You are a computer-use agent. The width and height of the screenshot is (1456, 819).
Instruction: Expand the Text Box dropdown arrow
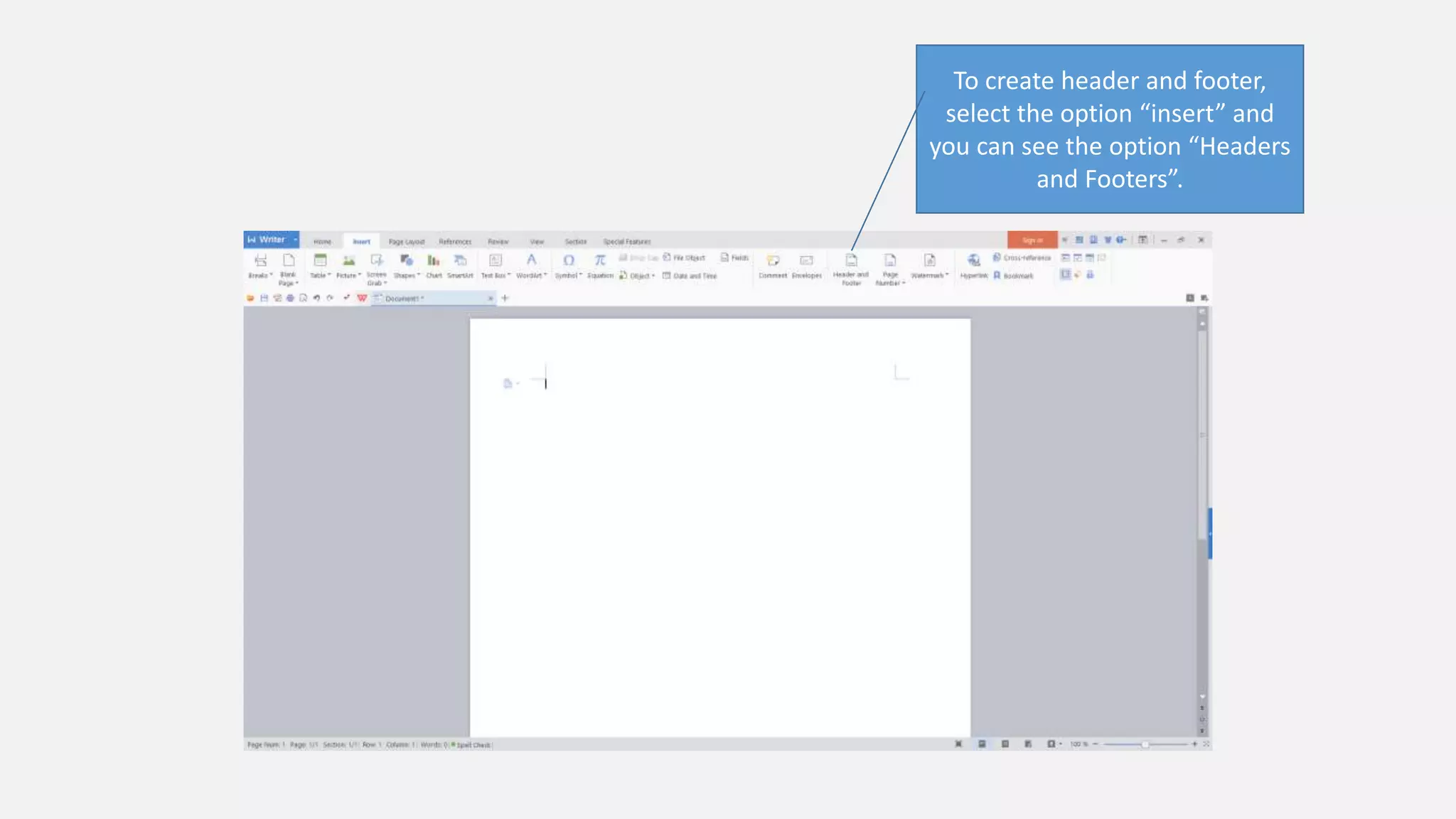[509, 275]
